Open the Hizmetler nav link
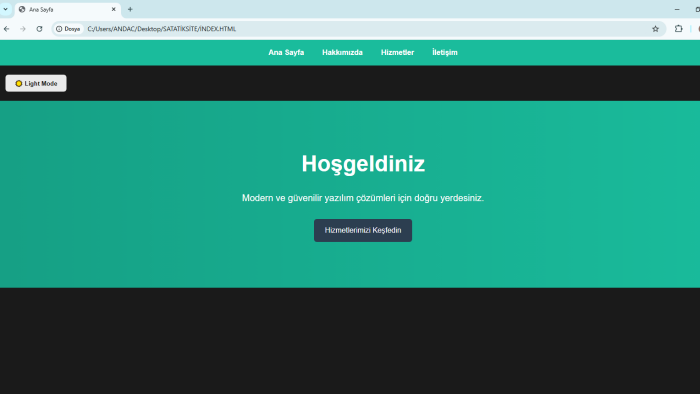Viewport: 700px width, 394px height. click(x=397, y=53)
